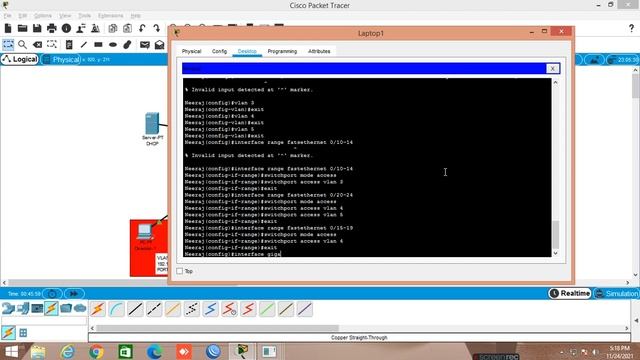This screenshot has width=640, height=360.
Task: Select the Miscellaneous folder category
Action: pyautogui.click(x=66, y=309)
